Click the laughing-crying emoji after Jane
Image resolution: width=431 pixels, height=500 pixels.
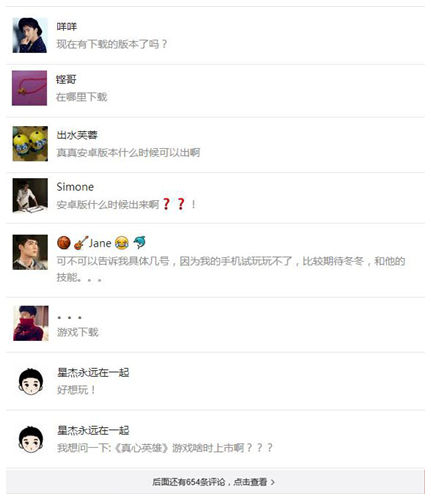point(122,243)
